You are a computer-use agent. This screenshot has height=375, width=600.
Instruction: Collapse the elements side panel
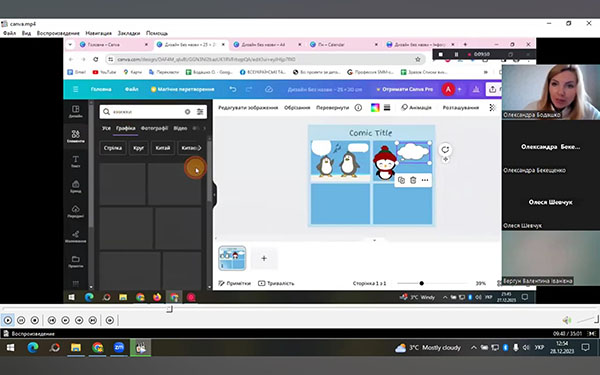(214, 194)
